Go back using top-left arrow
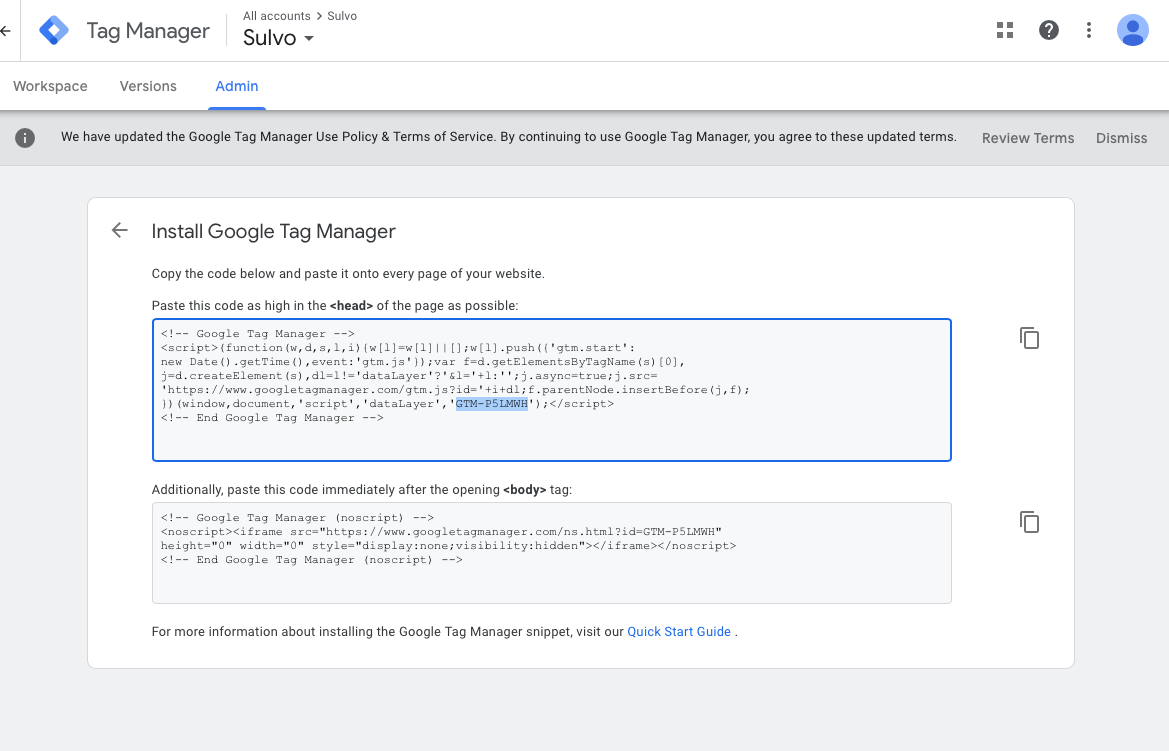The height and width of the screenshot is (751, 1169). [x=5, y=31]
